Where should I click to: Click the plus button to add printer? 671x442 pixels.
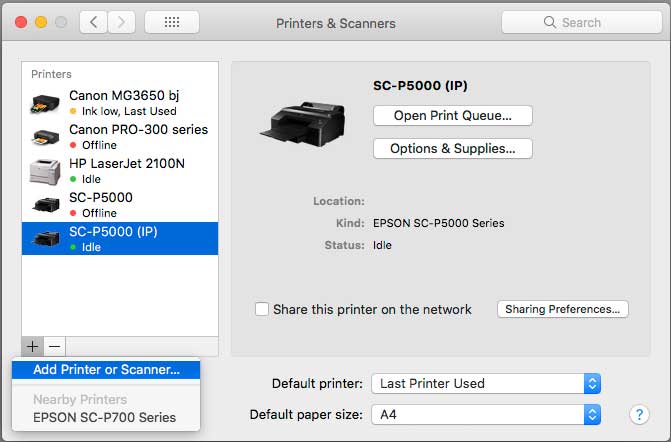pos(33,346)
